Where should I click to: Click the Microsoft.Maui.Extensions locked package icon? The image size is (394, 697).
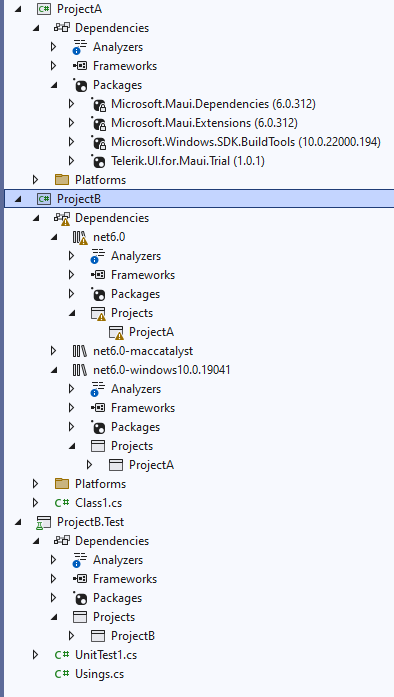click(x=99, y=123)
